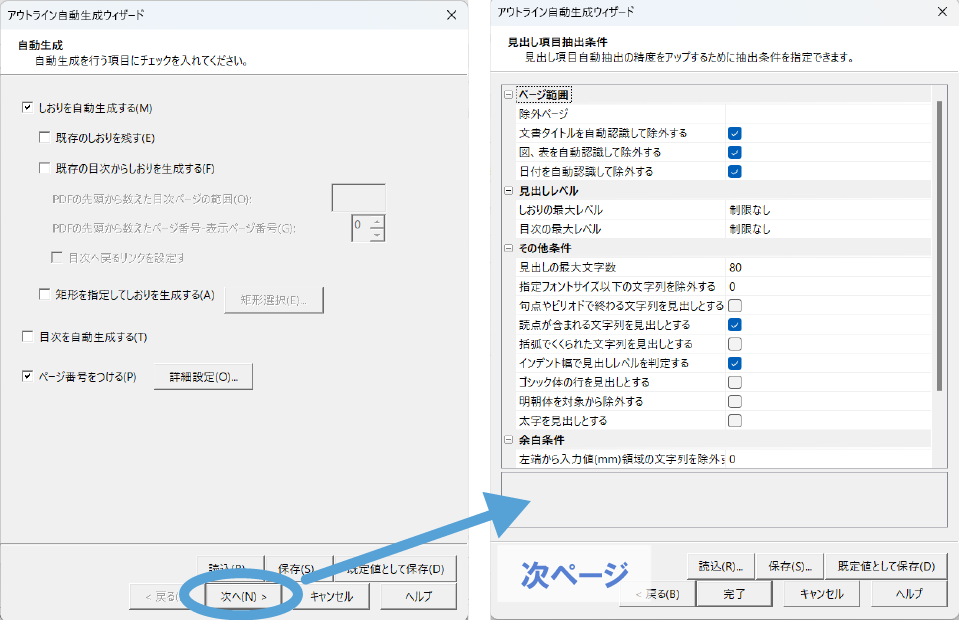Viewport: 959px width, 620px height.
Task: Click 詳細設定(O)... button
Action: pyautogui.click(x=203, y=377)
